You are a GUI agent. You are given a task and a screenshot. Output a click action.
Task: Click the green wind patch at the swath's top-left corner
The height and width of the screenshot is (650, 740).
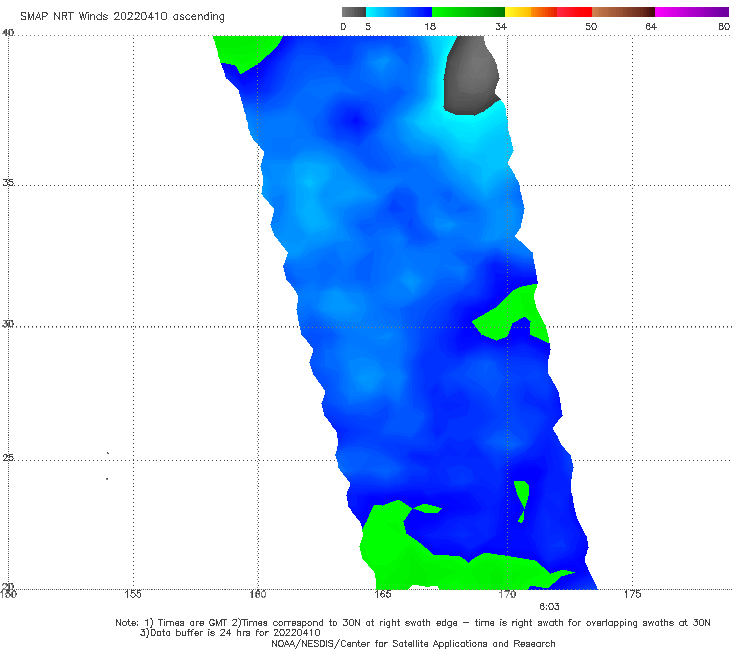245,51
